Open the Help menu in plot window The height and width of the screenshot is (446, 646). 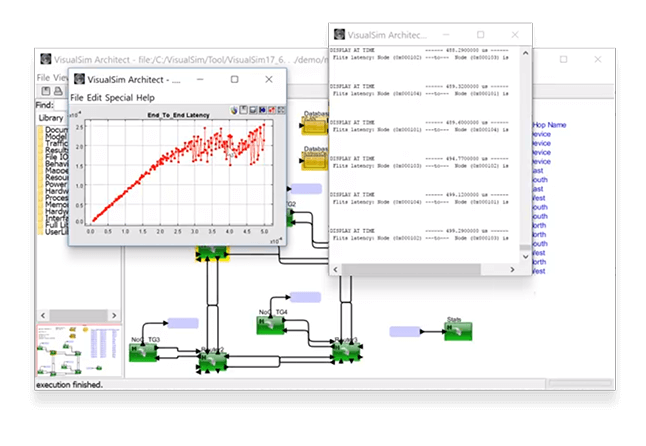click(146, 98)
